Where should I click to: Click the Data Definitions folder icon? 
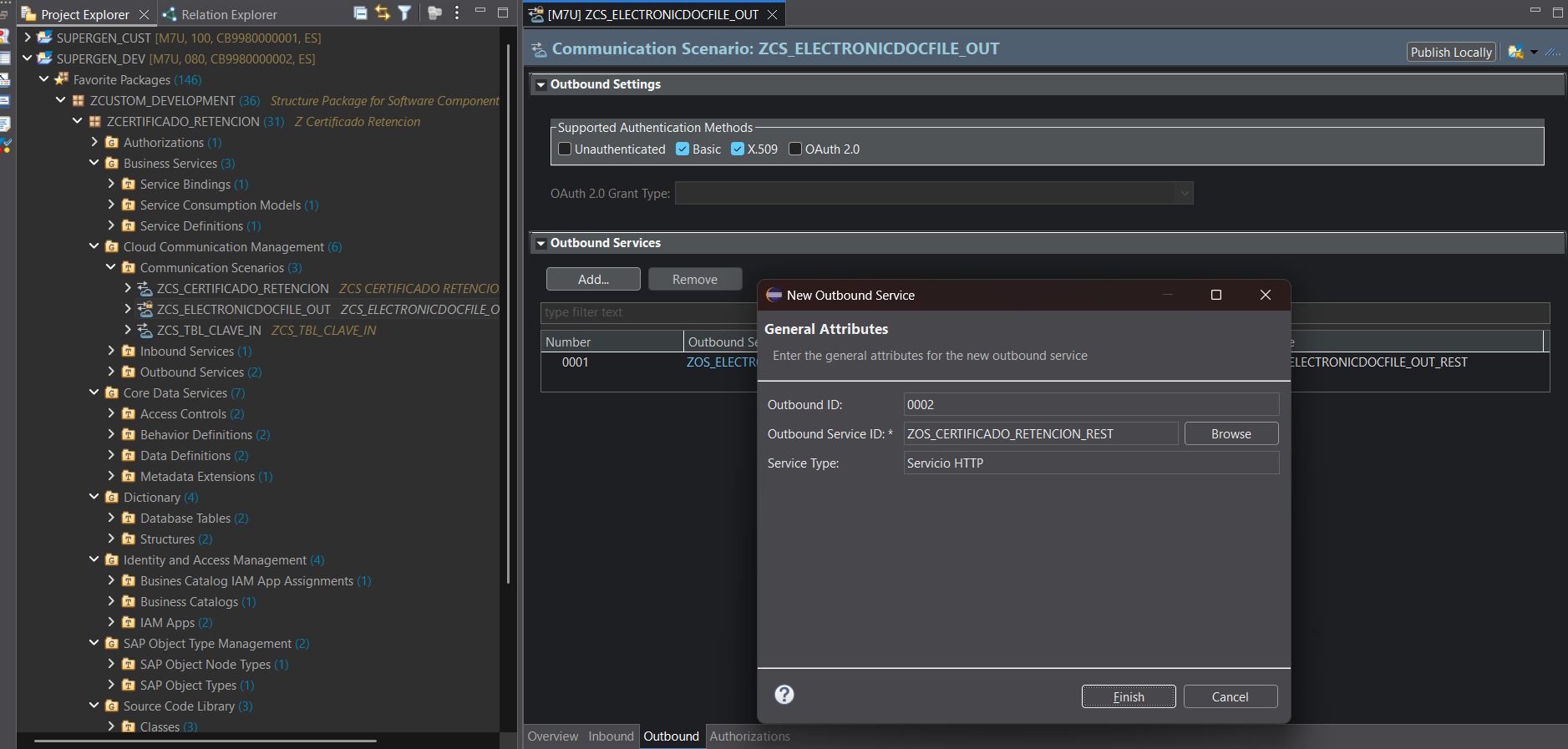tap(129, 455)
